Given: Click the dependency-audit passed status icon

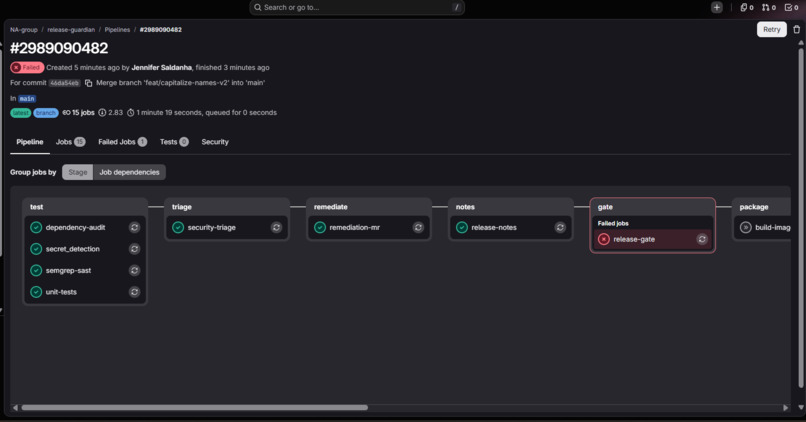Looking at the screenshot, I should 36,227.
